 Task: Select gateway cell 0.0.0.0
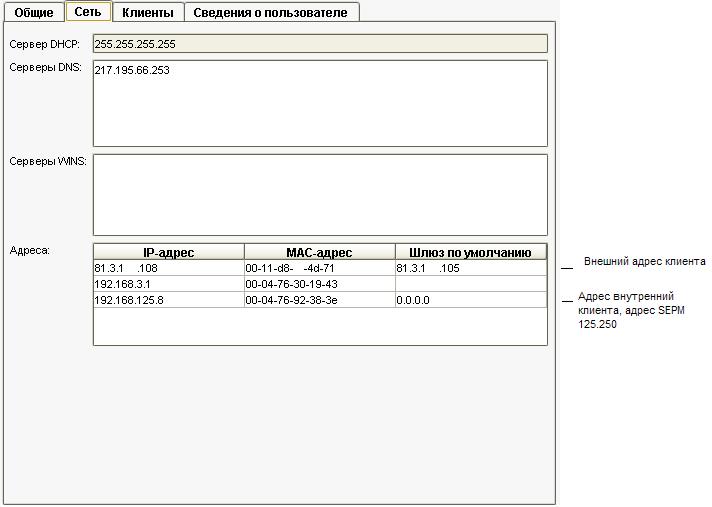pos(470,300)
